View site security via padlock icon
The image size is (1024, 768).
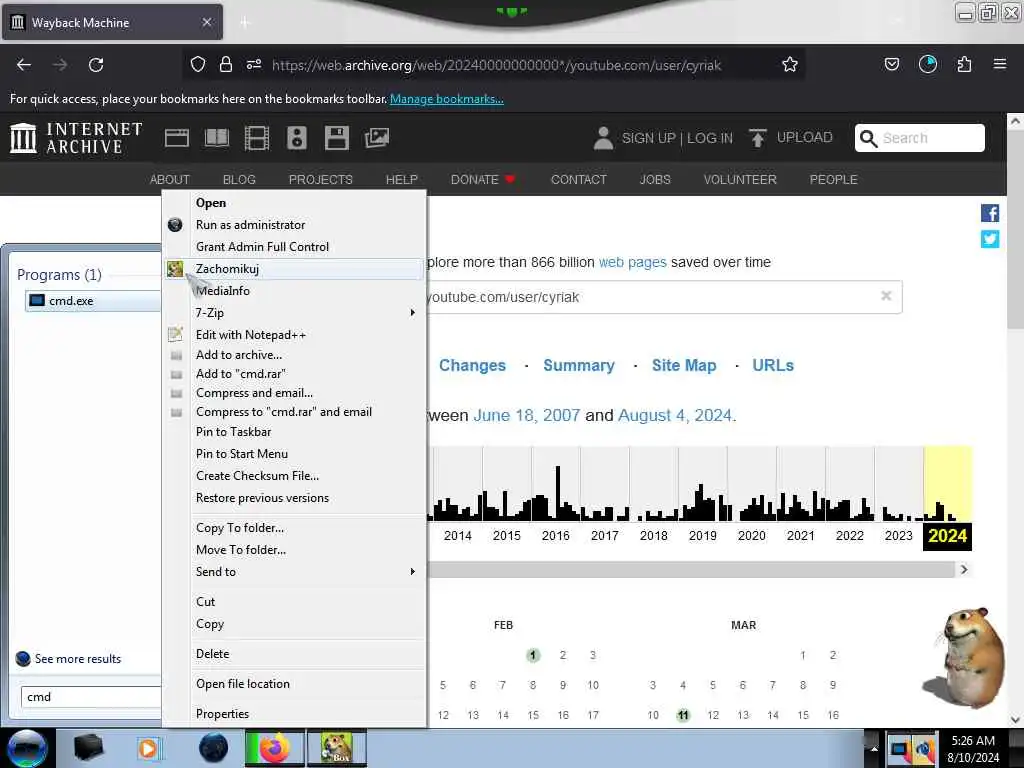(x=226, y=65)
